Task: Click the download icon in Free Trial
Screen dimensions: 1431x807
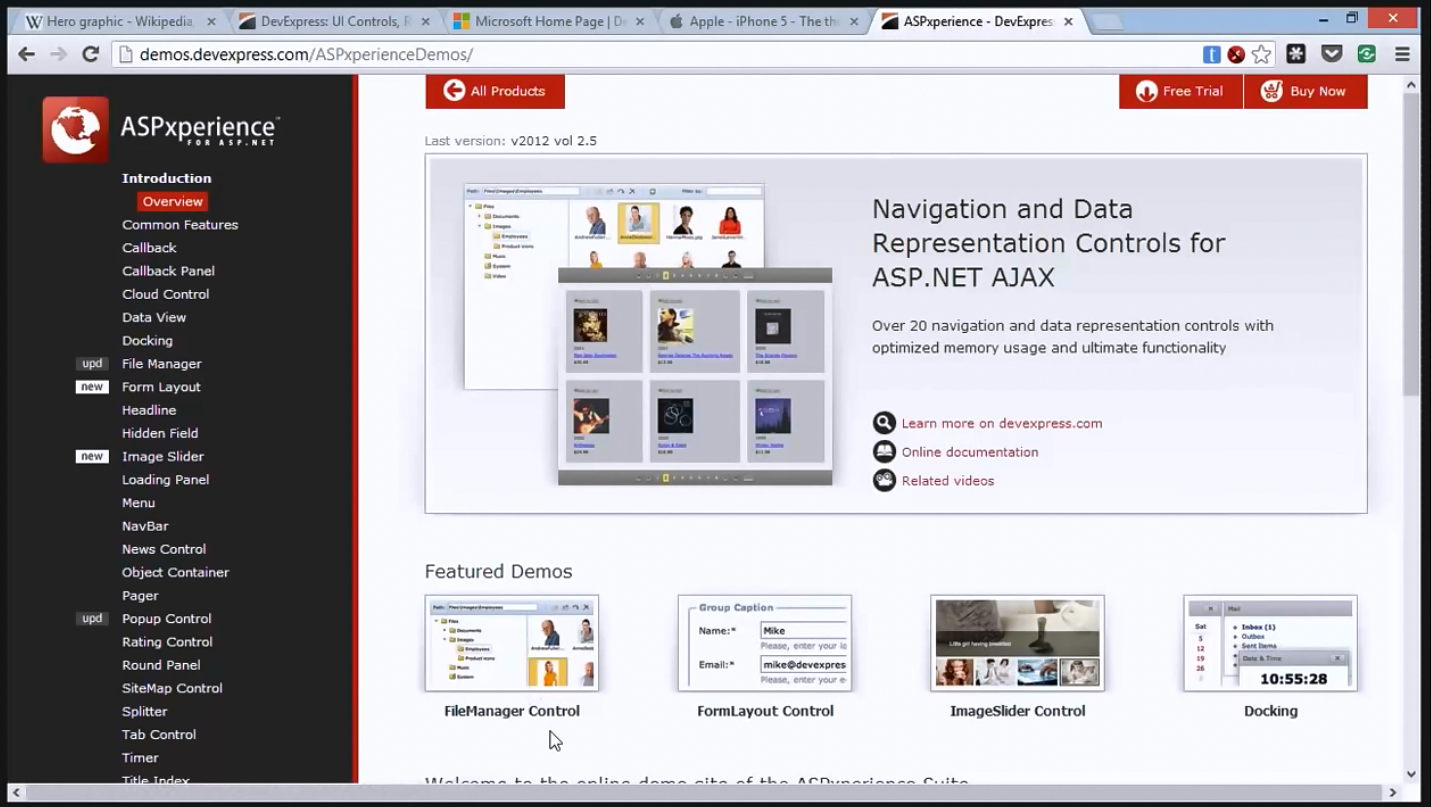Action: coord(1146,91)
